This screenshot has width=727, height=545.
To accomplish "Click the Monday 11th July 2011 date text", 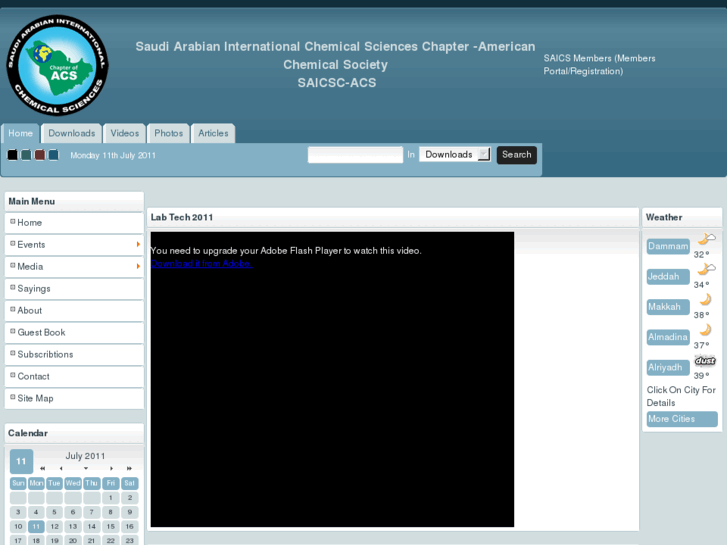I will (113, 155).
